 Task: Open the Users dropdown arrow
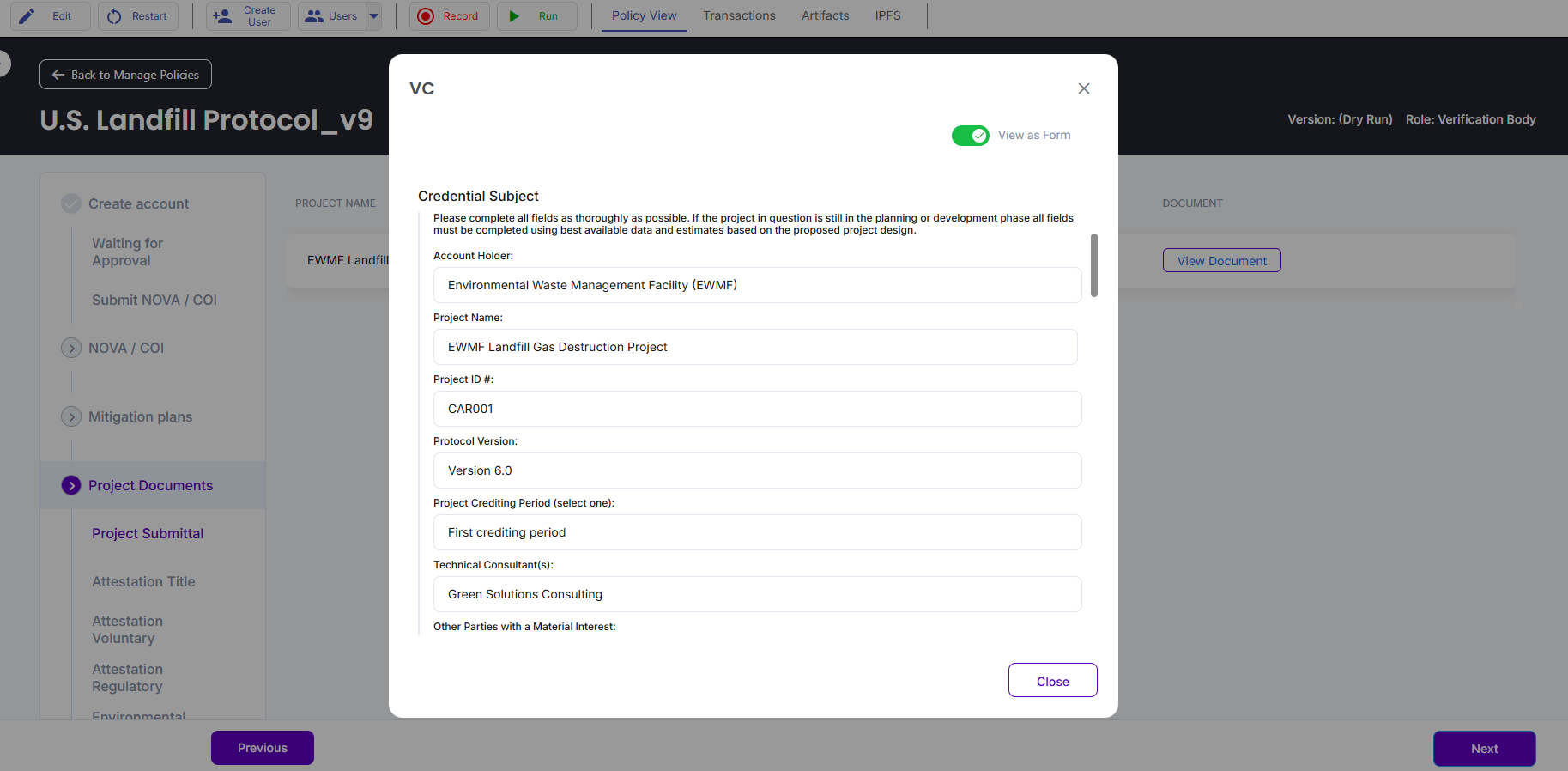374,16
